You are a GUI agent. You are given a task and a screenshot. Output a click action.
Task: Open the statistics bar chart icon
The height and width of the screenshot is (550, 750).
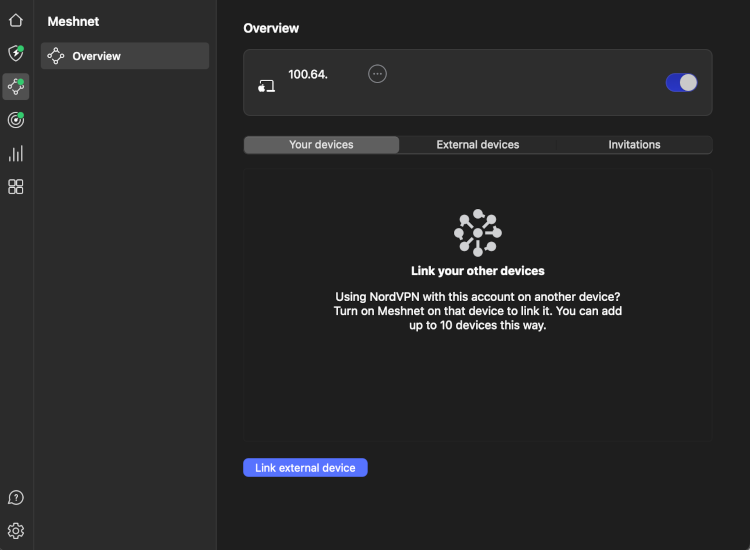tap(16, 154)
